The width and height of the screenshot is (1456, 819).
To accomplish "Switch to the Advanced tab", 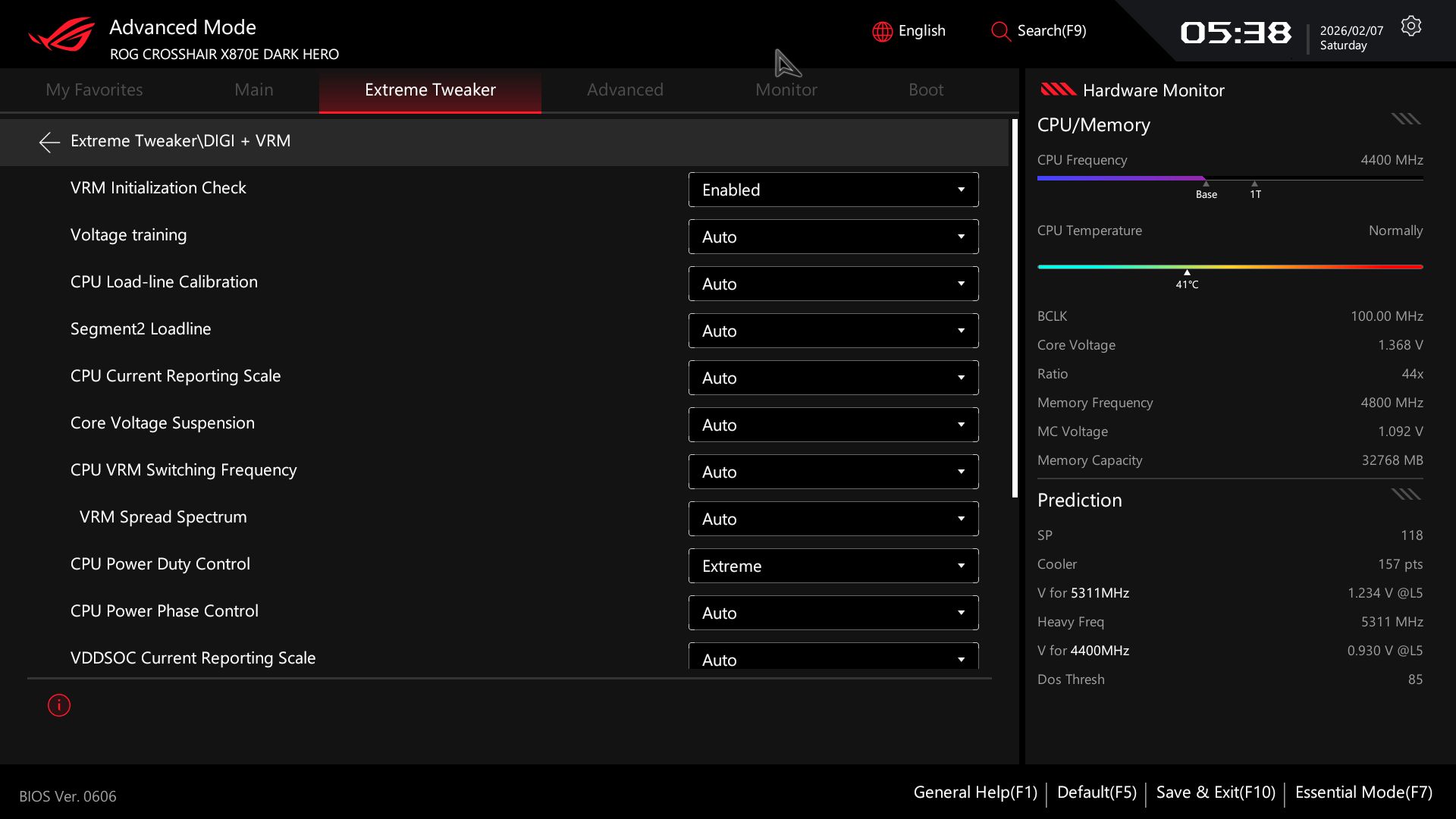I will [x=624, y=90].
